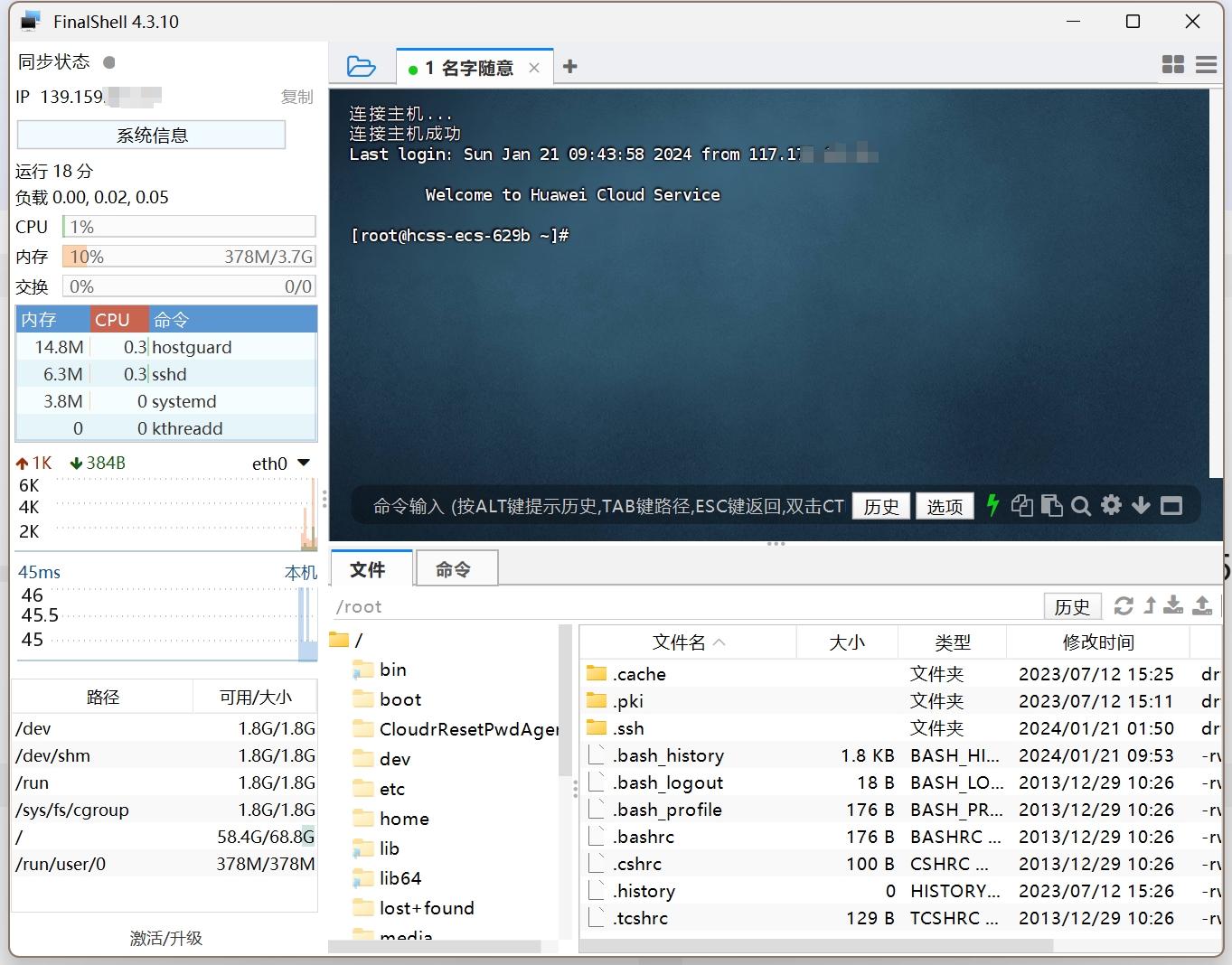Select the .tcshrc file
Image resolution: width=1232 pixels, height=965 pixels.
900,918
